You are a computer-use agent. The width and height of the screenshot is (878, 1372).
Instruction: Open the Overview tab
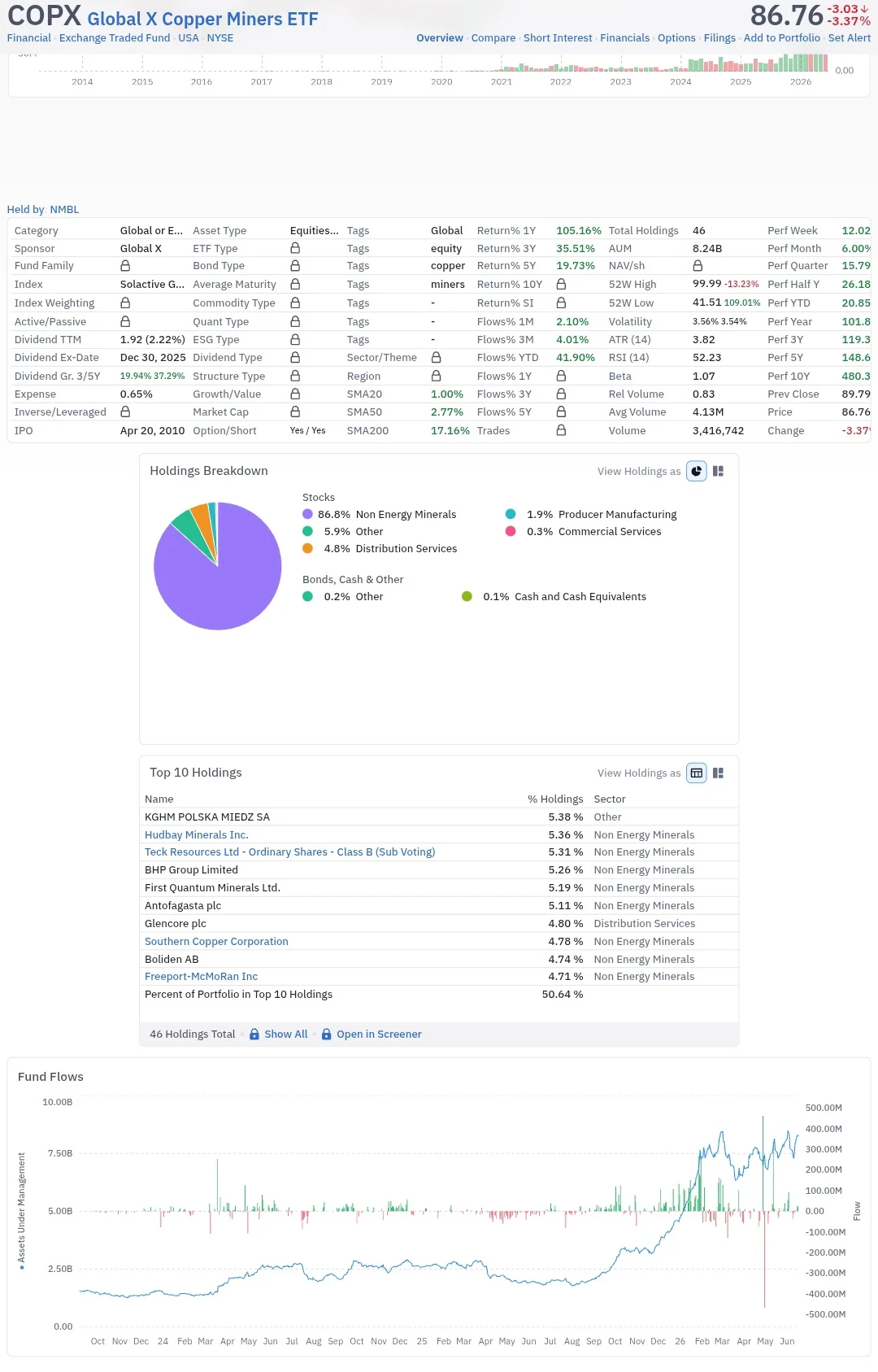click(x=440, y=38)
